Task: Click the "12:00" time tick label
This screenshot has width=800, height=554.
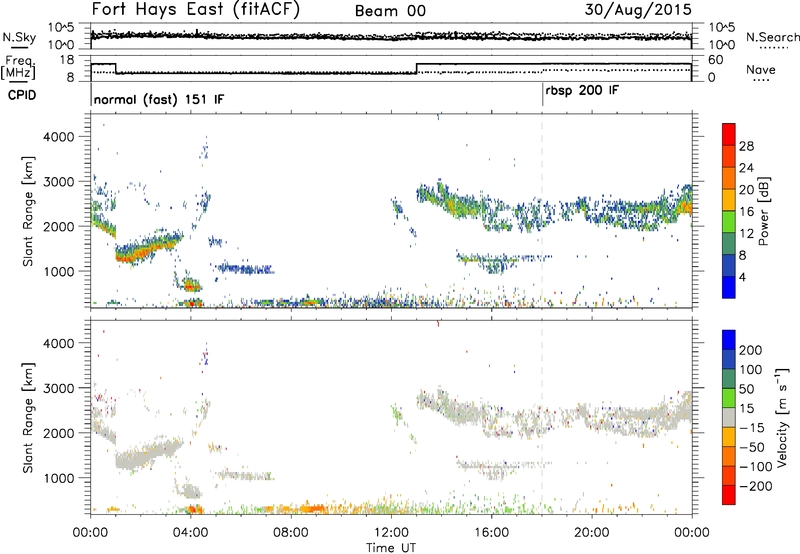Action: pyautogui.click(x=391, y=533)
